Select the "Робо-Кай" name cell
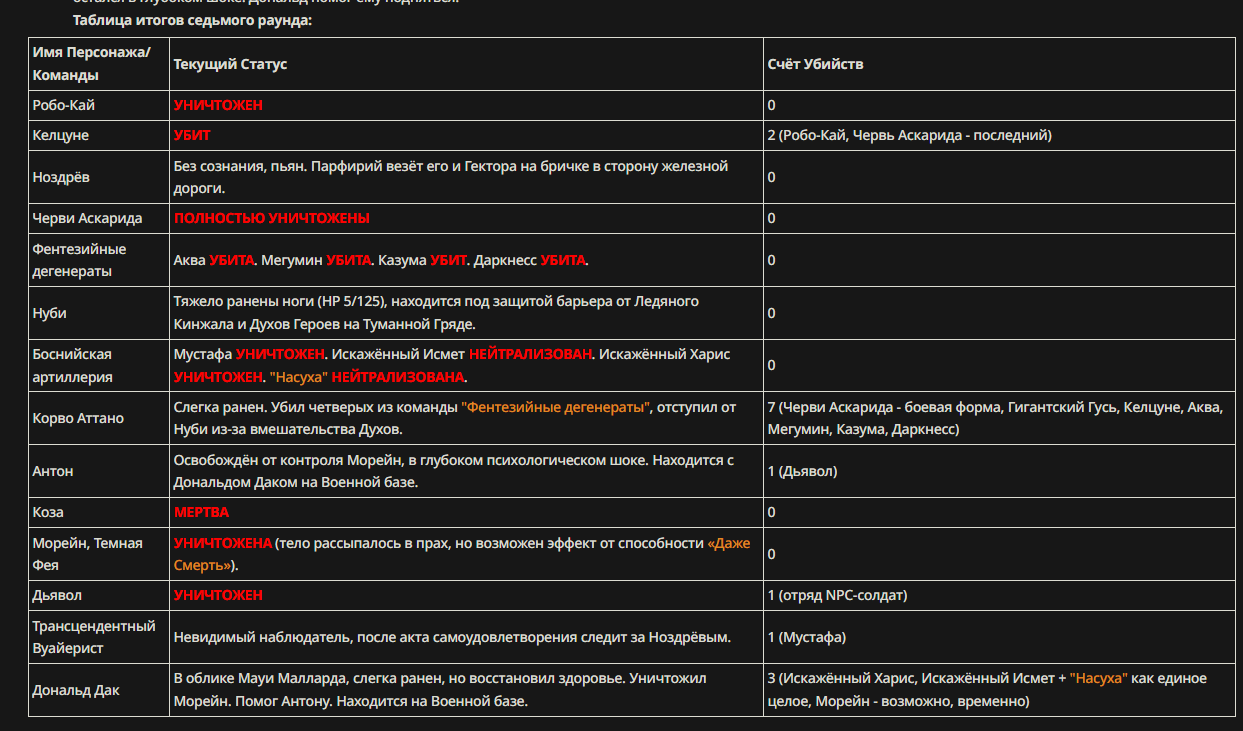 click(x=99, y=105)
